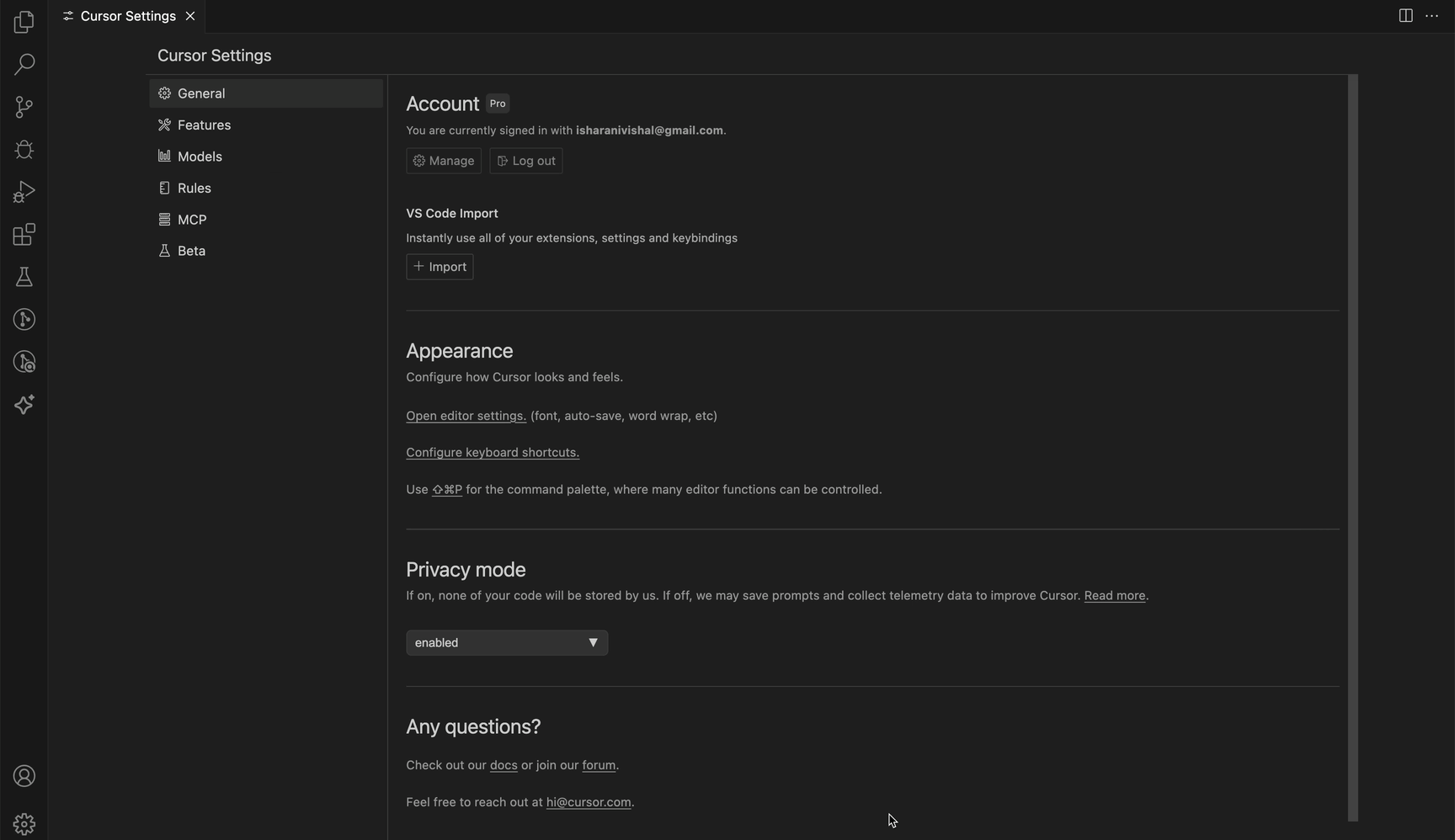Open the Models settings section

pyautogui.click(x=266, y=157)
